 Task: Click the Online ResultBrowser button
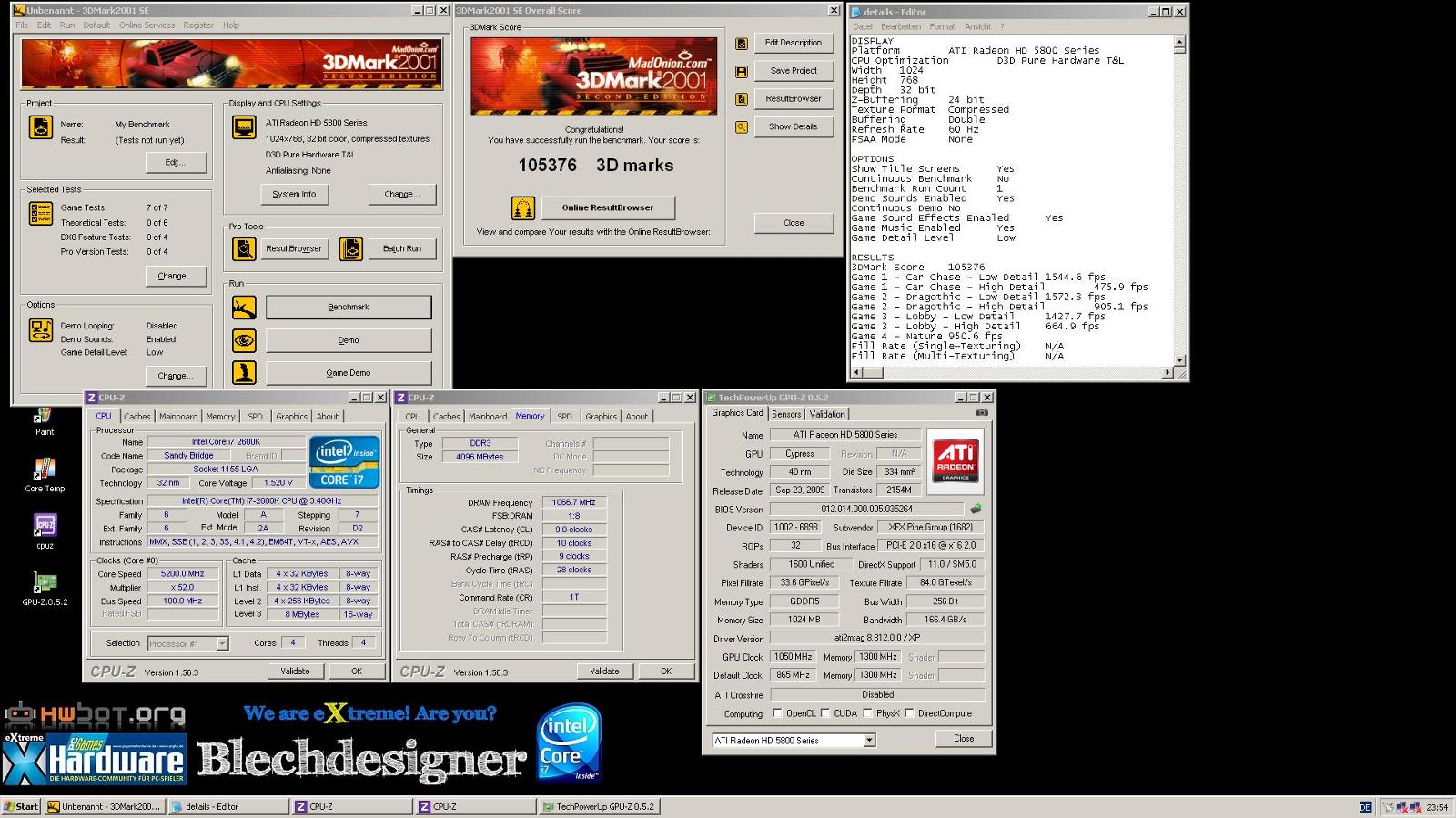click(x=608, y=207)
